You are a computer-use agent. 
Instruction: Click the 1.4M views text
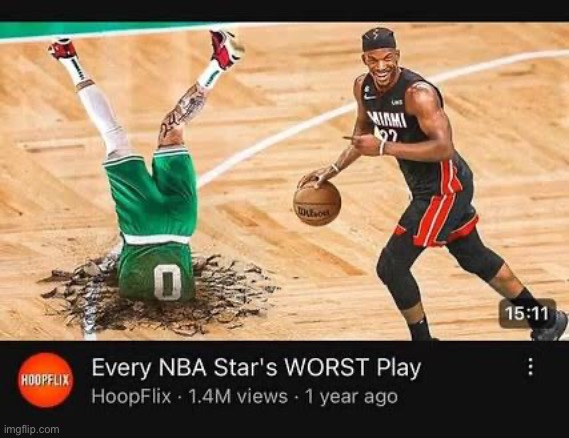coord(238,396)
